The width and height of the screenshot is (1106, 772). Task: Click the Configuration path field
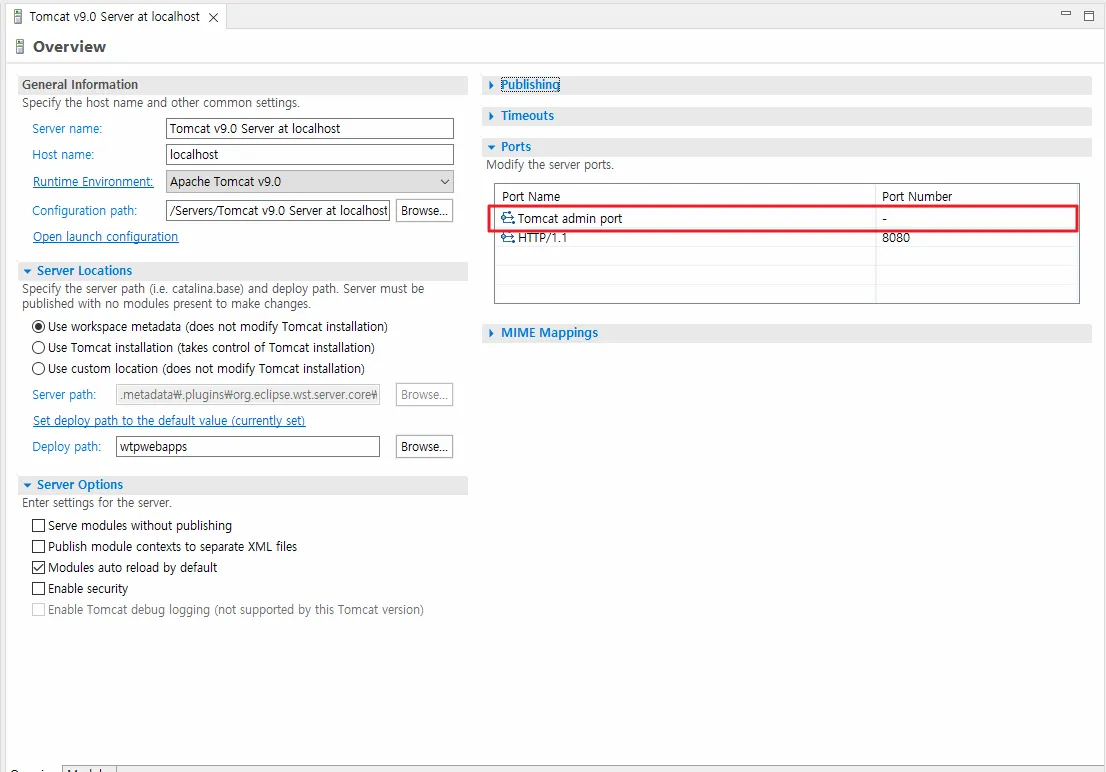[x=278, y=211]
